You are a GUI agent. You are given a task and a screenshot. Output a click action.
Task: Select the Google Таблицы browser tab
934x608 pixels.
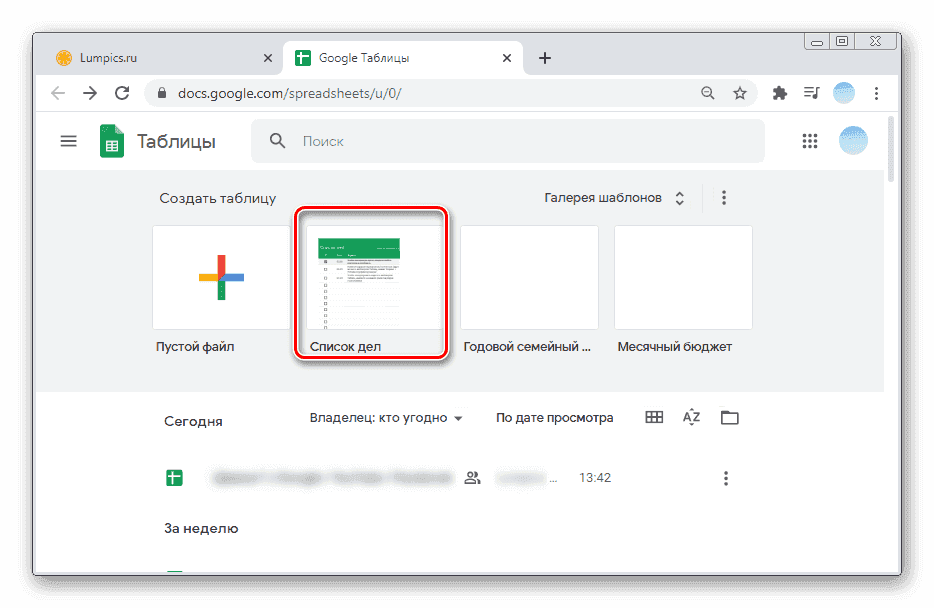pyautogui.click(x=390, y=58)
